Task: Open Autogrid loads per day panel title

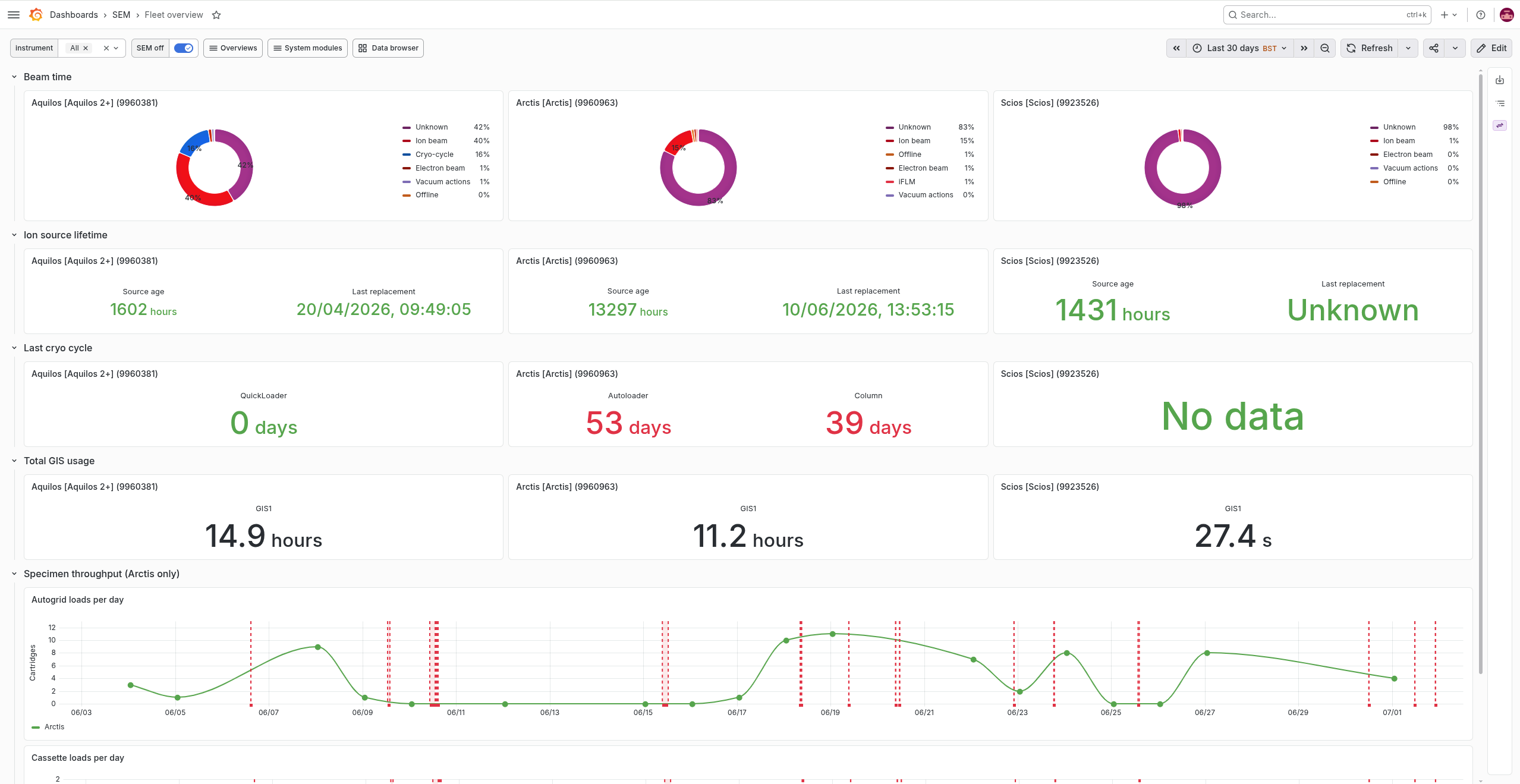Action: point(78,600)
